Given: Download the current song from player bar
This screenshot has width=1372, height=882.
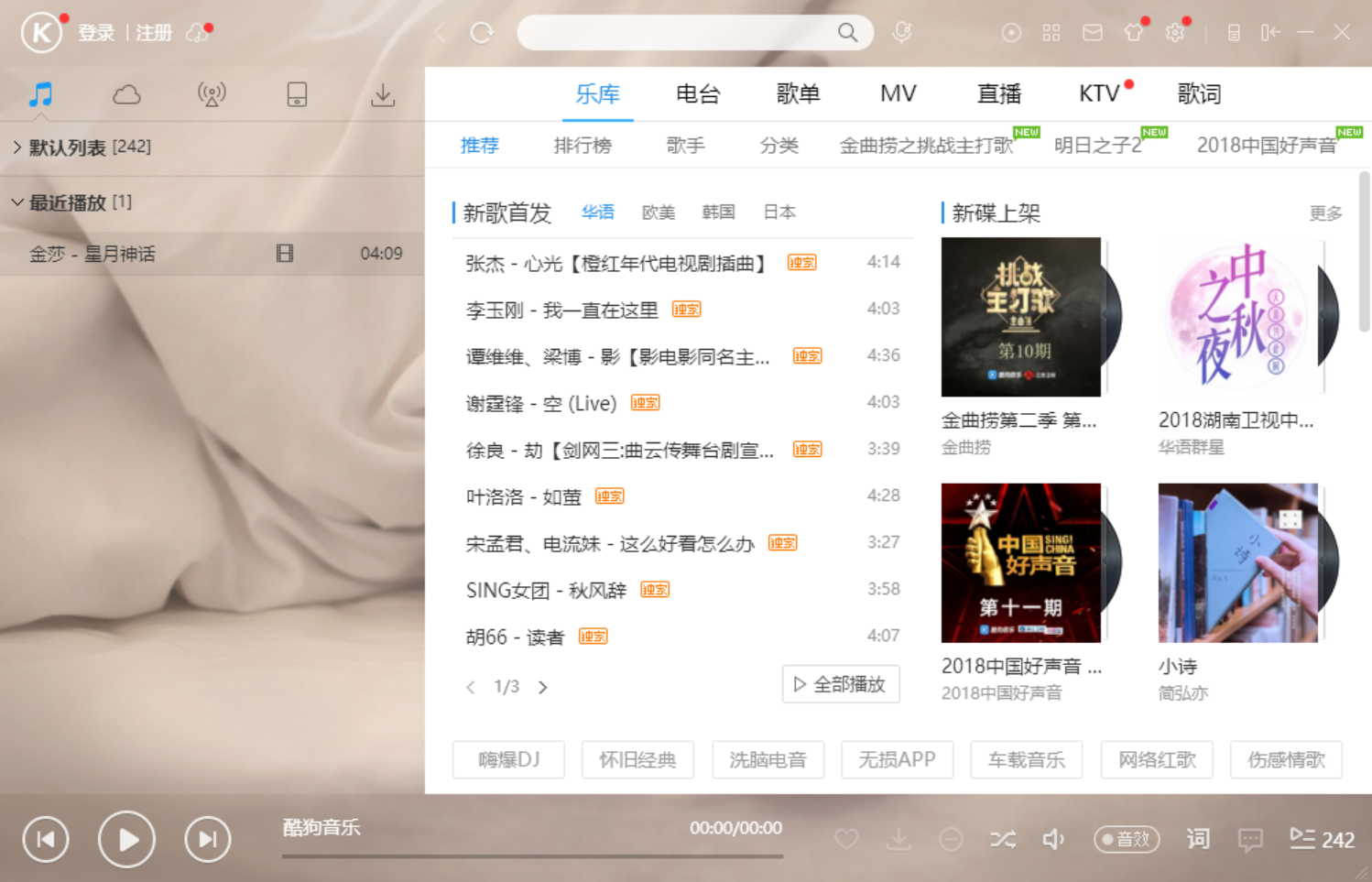Looking at the screenshot, I should [899, 839].
